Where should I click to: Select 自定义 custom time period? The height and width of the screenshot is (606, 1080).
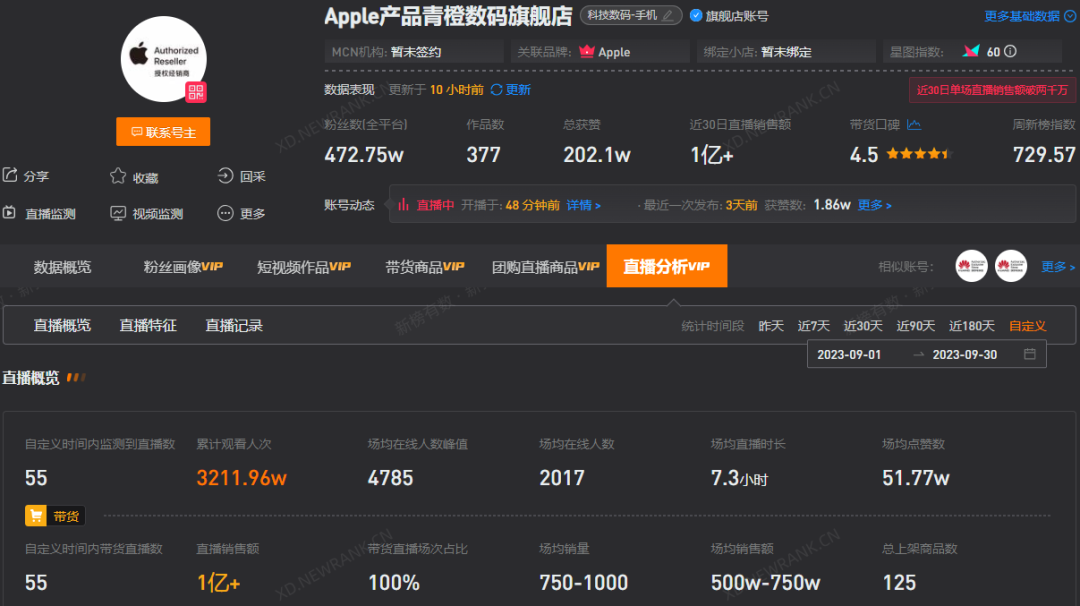pos(1028,326)
